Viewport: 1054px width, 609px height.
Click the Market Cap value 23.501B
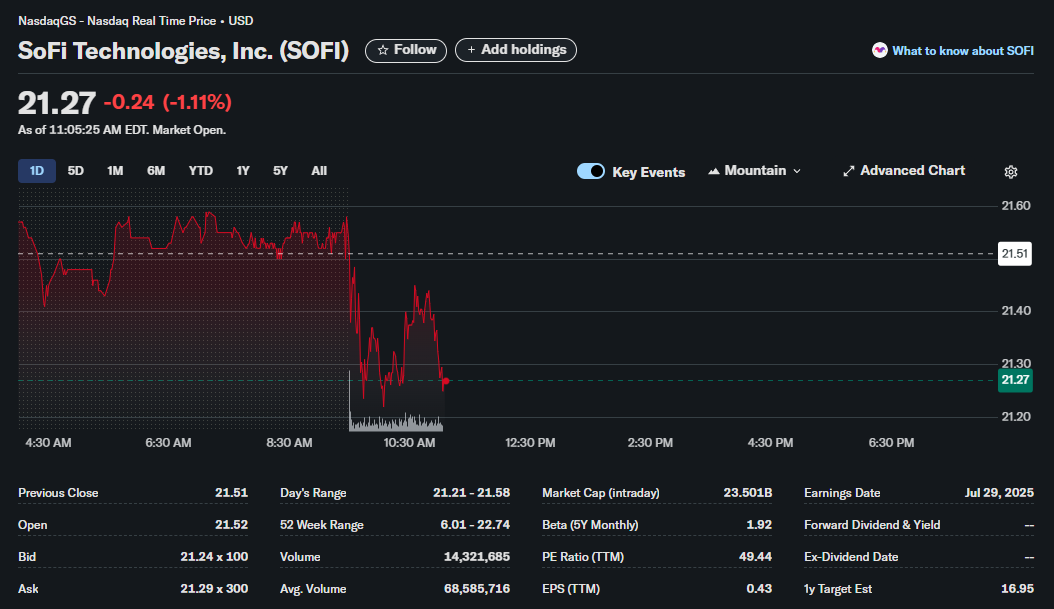[x=747, y=493]
